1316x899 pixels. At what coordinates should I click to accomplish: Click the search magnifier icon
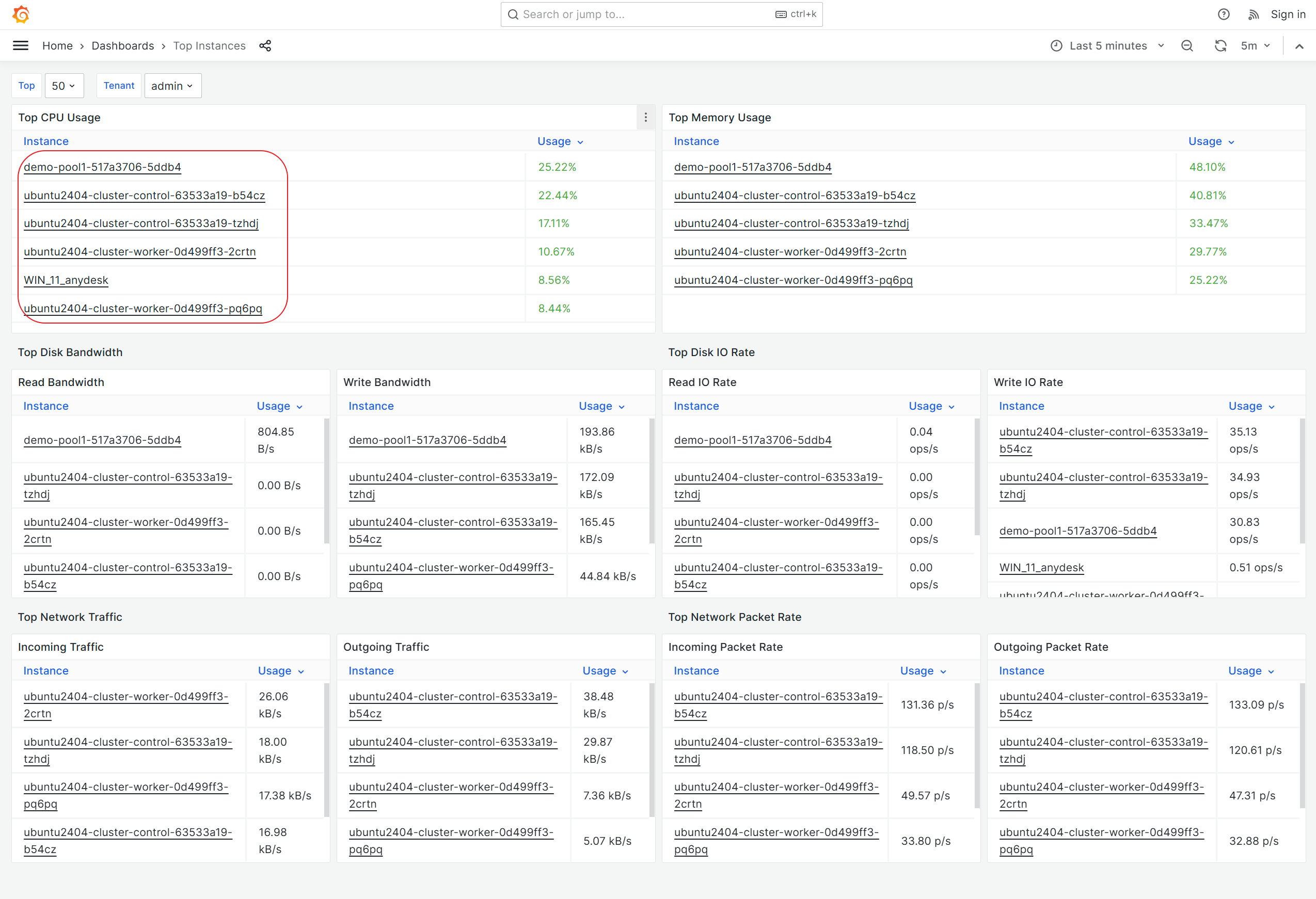click(513, 14)
